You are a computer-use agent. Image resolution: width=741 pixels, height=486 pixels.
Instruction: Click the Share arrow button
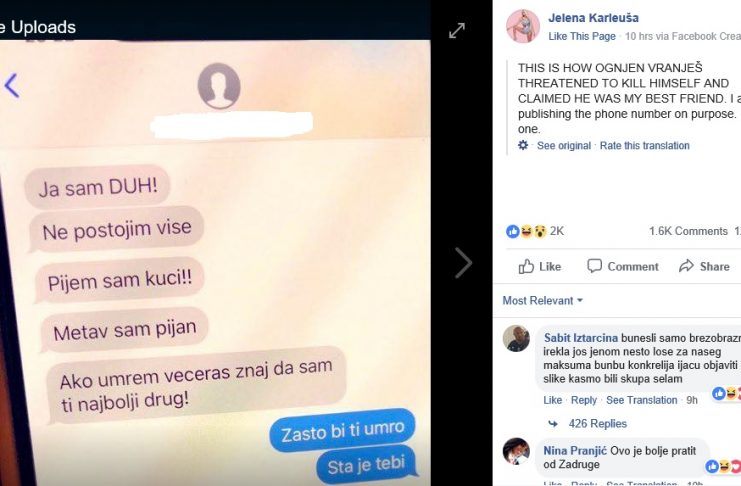point(704,266)
